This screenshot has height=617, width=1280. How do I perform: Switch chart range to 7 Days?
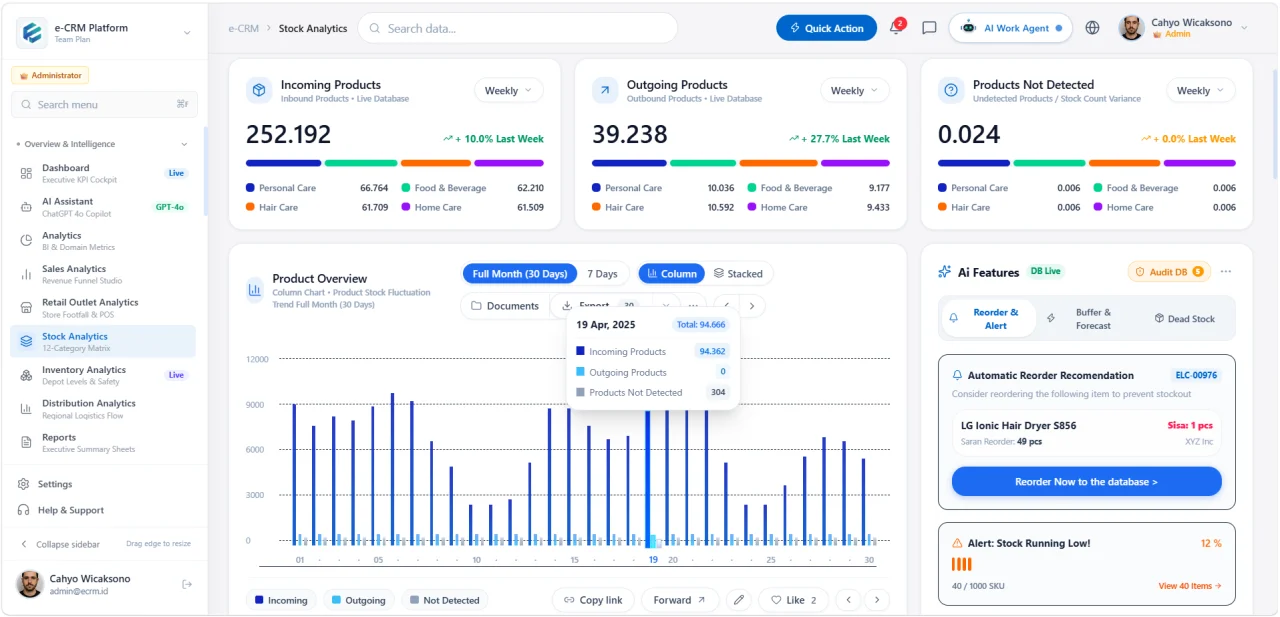click(x=602, y=274)
